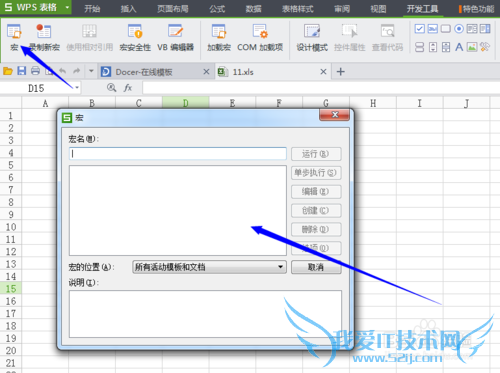Screen dimensions: 500x373
Task: Click 取消 to cancel the macro dialog
Action: tap(316, 267)
